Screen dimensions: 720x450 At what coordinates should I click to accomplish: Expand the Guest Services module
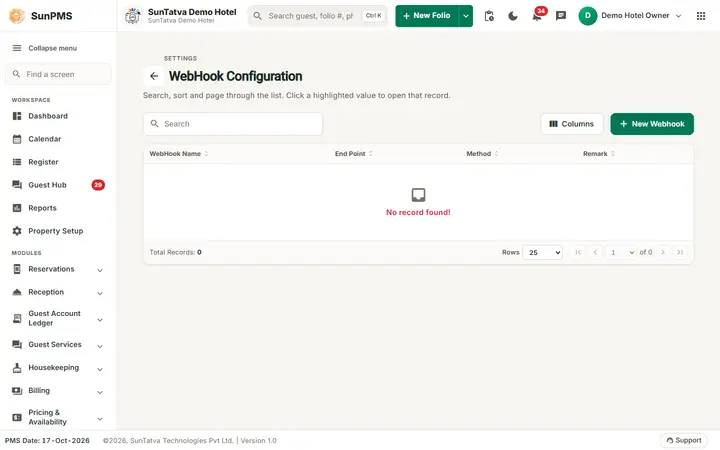[x=100, y=346]
